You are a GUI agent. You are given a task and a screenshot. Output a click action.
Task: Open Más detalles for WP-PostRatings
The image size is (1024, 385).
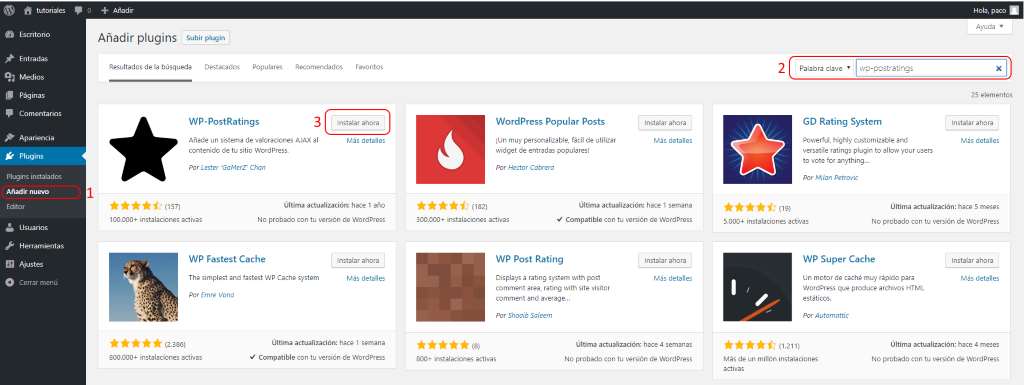[x=366, y=140]
